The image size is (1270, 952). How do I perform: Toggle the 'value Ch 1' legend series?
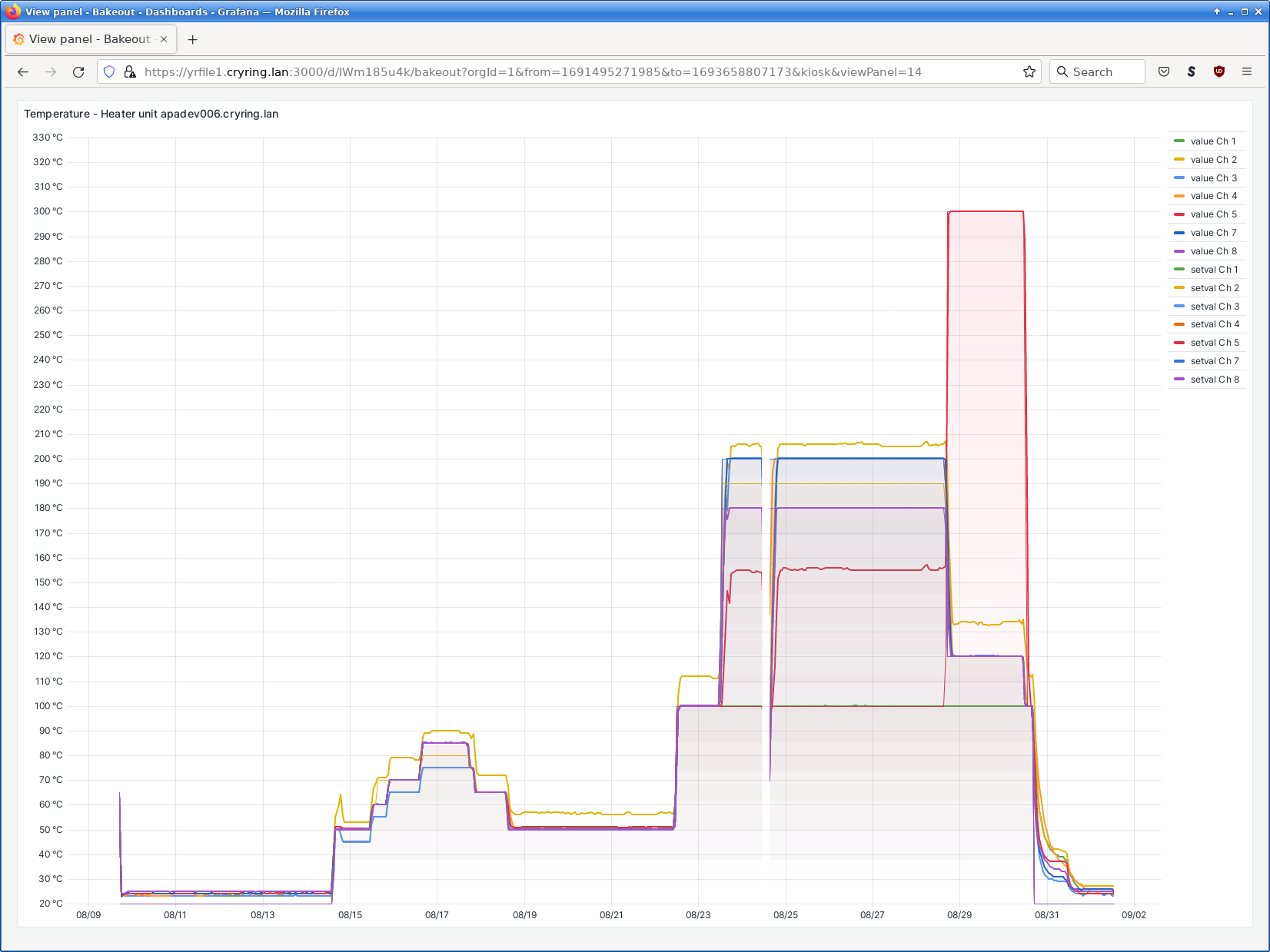pyautogui.click(x=1213, y=141)
